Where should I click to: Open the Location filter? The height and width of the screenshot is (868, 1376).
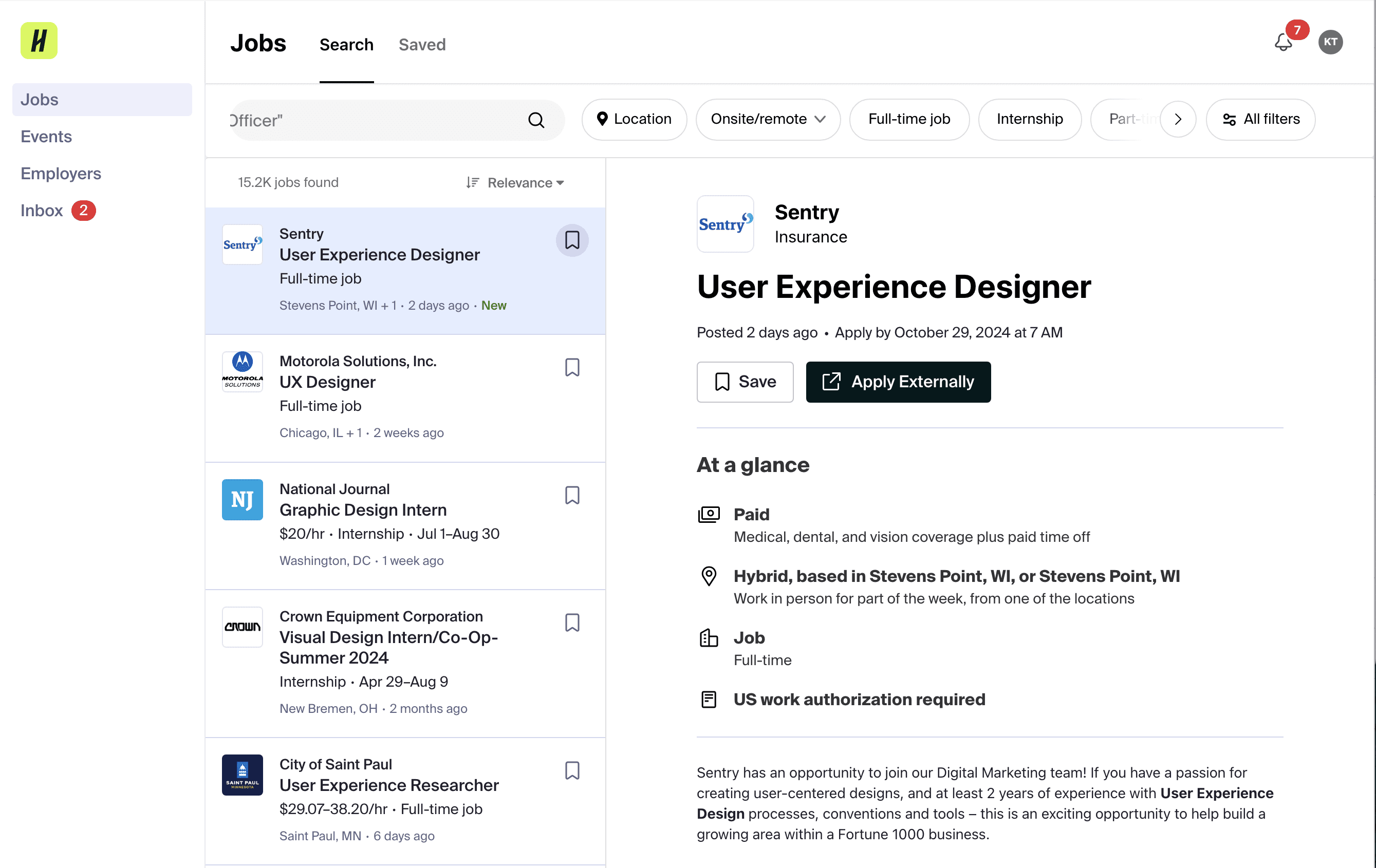[634, 119]
